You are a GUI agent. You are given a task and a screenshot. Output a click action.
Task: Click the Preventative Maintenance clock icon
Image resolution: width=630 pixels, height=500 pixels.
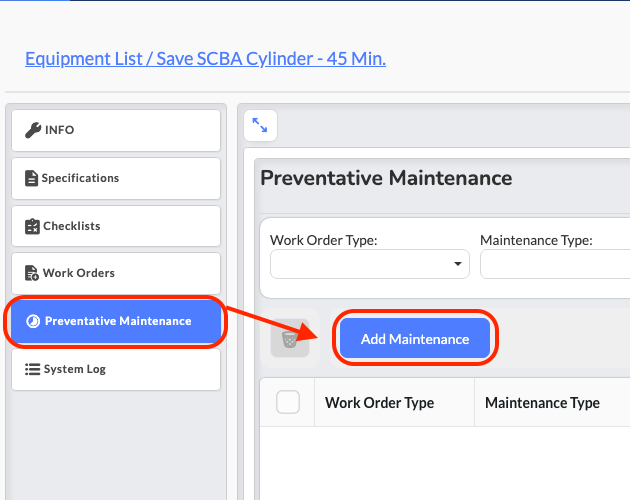coord(33,321)
